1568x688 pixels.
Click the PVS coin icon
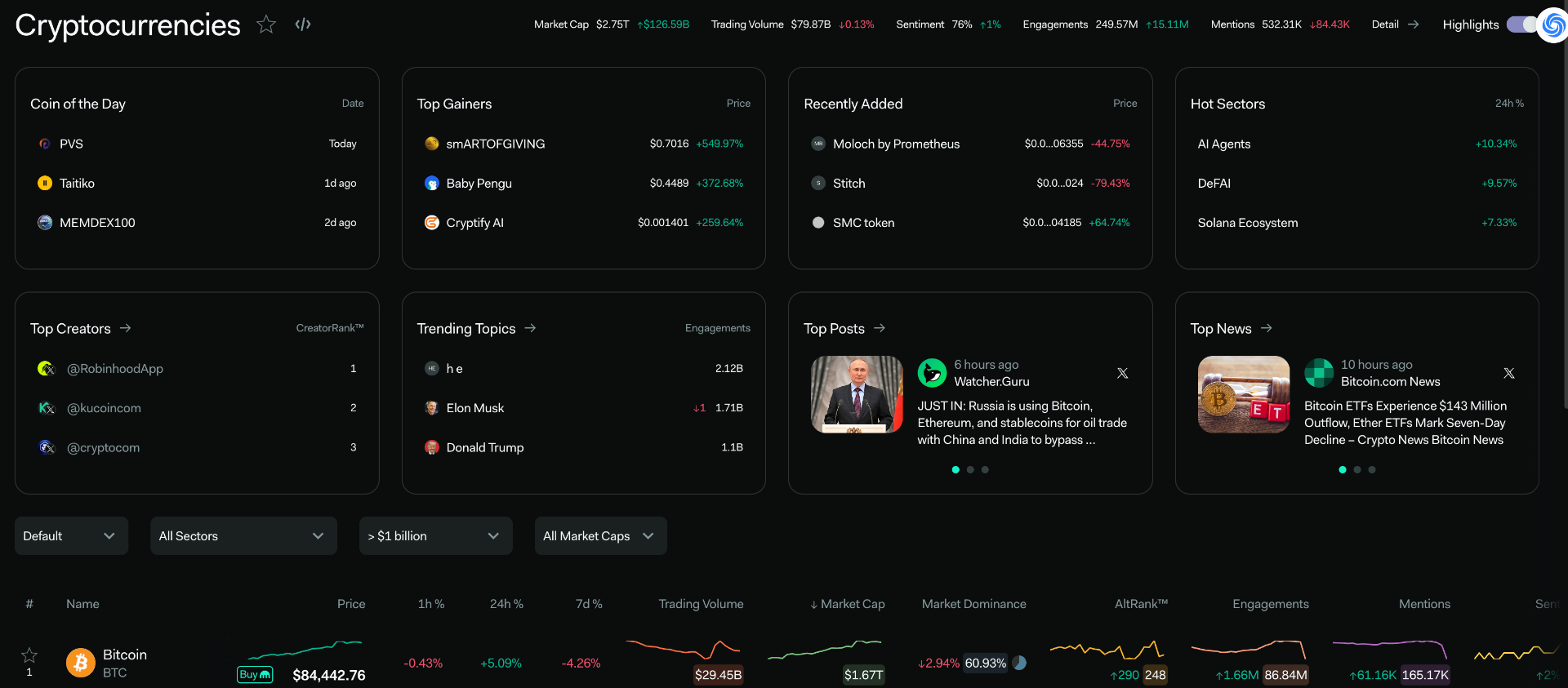[x=45, y=144]
